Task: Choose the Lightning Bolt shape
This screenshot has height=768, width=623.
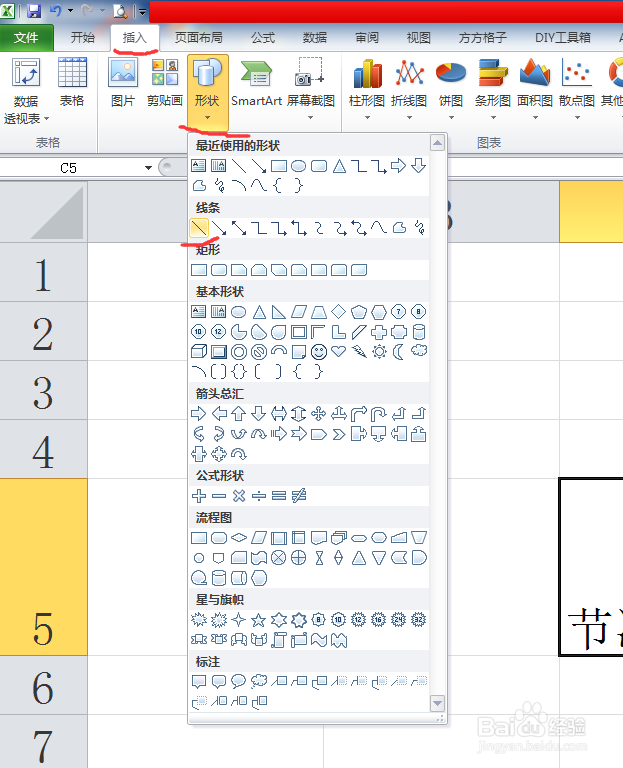Action: coord(359,352)
